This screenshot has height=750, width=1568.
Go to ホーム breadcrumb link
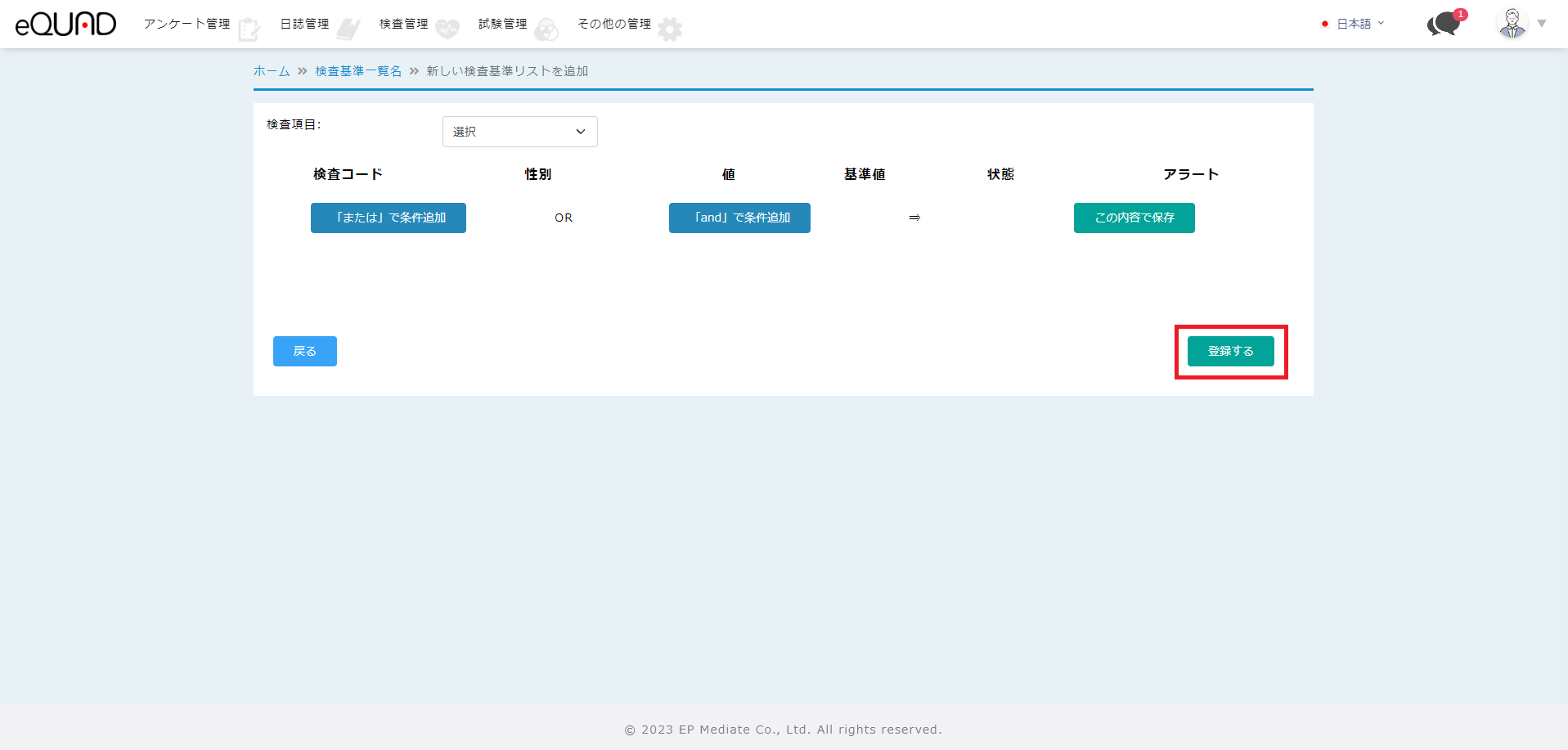(272, 71)
